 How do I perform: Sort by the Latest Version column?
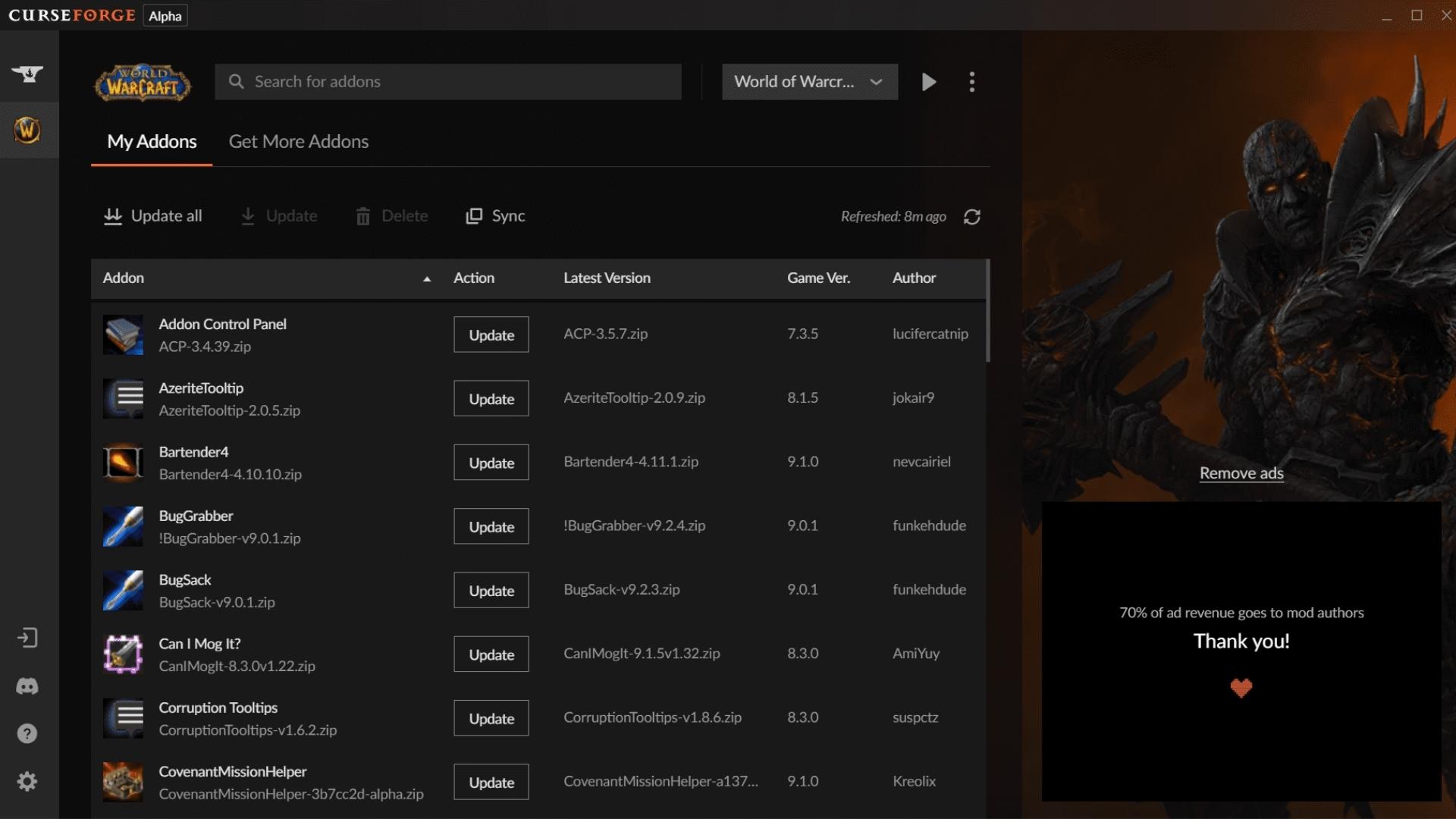607,278
